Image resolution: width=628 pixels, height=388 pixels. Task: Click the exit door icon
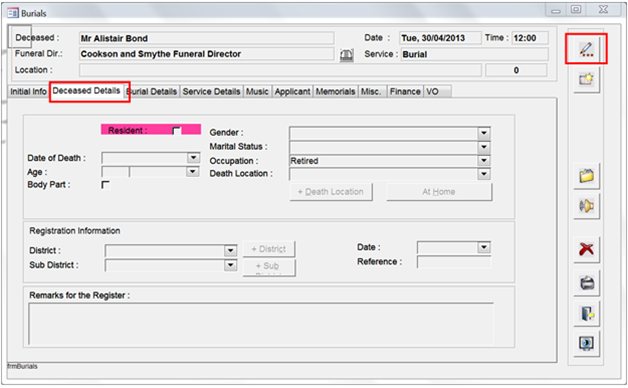(x=586, y=314)
